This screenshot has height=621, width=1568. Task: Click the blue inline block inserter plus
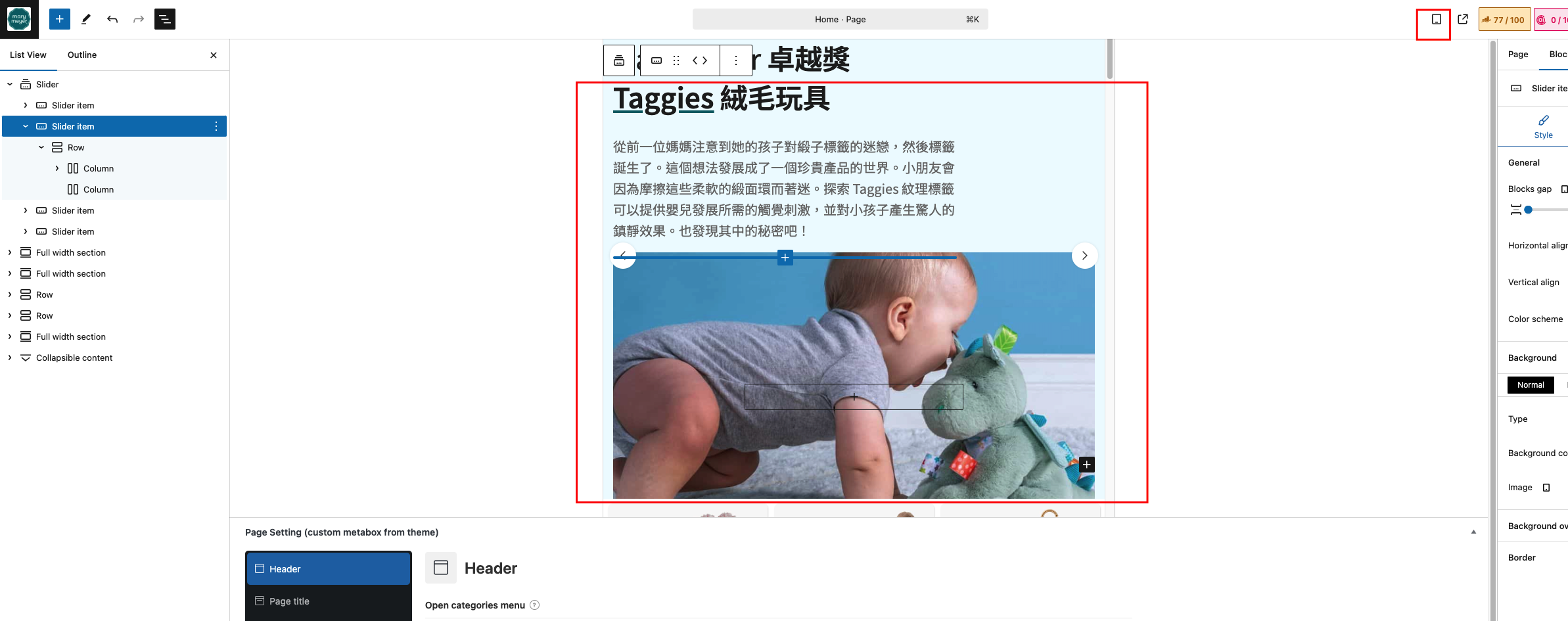point(785,258)
